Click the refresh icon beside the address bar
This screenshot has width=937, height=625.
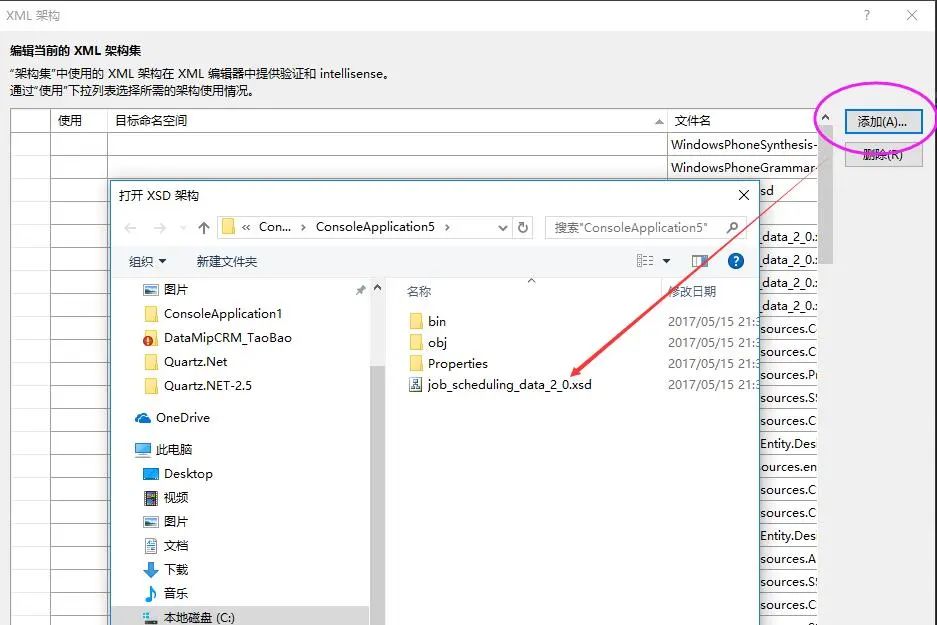tap(524, 227)
